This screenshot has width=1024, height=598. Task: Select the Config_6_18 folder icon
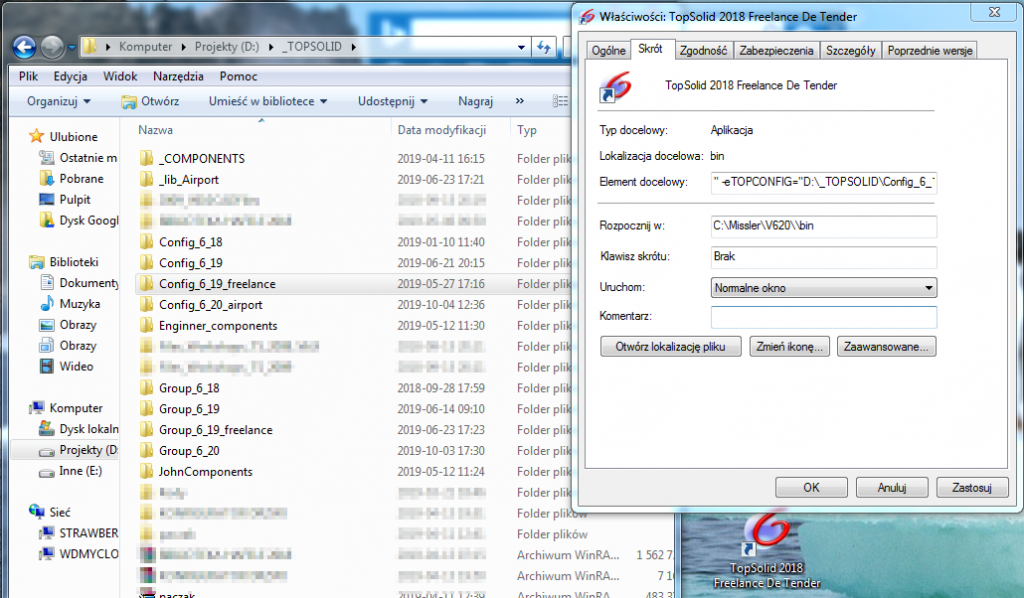146,242
